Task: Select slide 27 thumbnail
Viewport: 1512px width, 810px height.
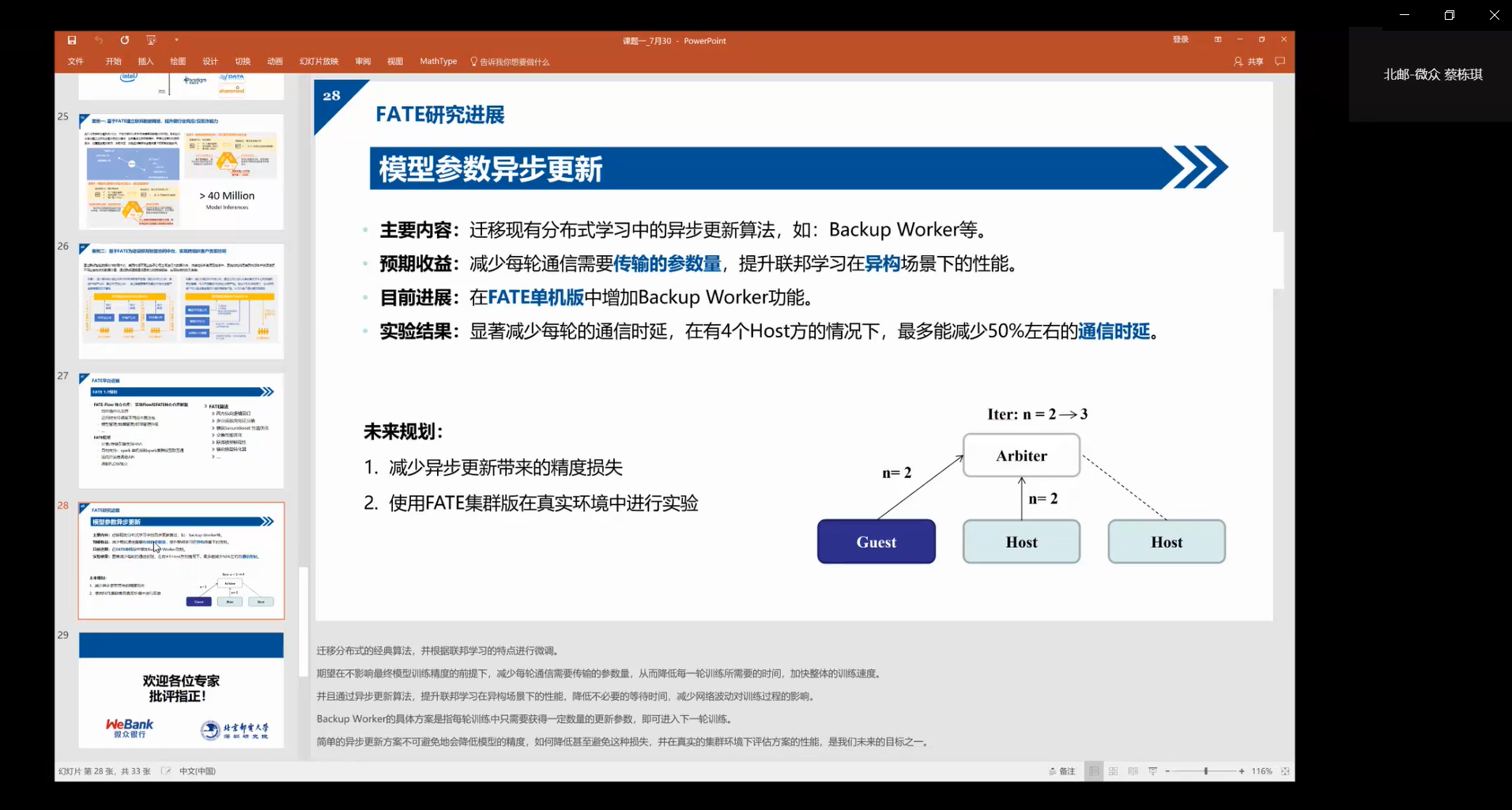Action: [x=181, y=431]
